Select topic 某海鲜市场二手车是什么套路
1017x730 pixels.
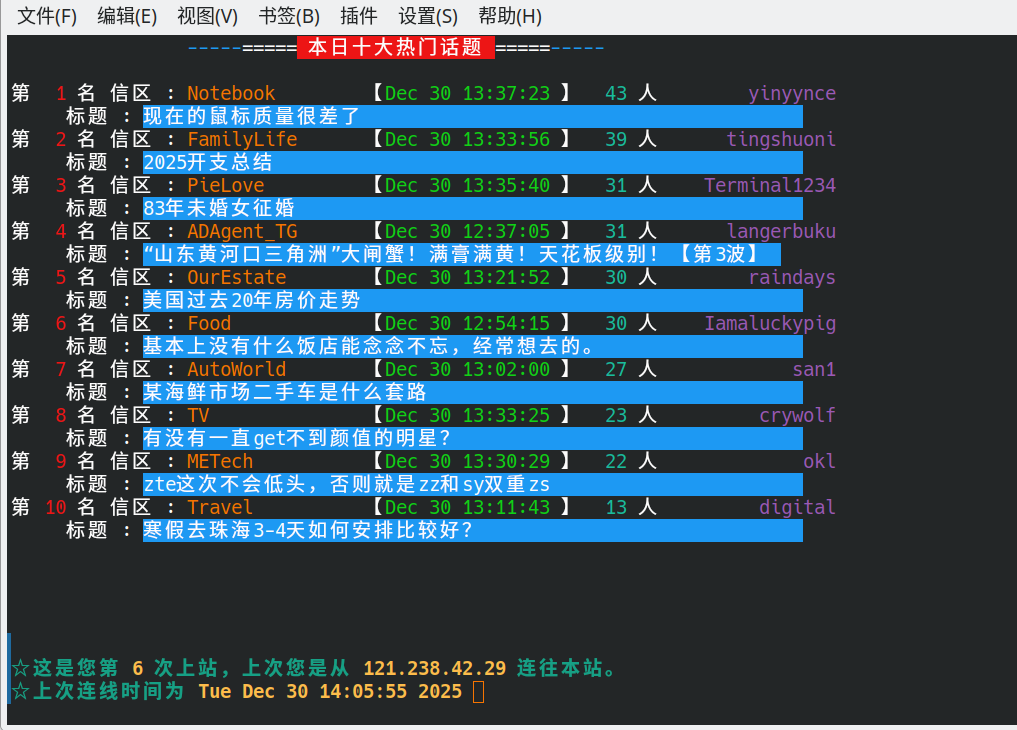point(285,392)
